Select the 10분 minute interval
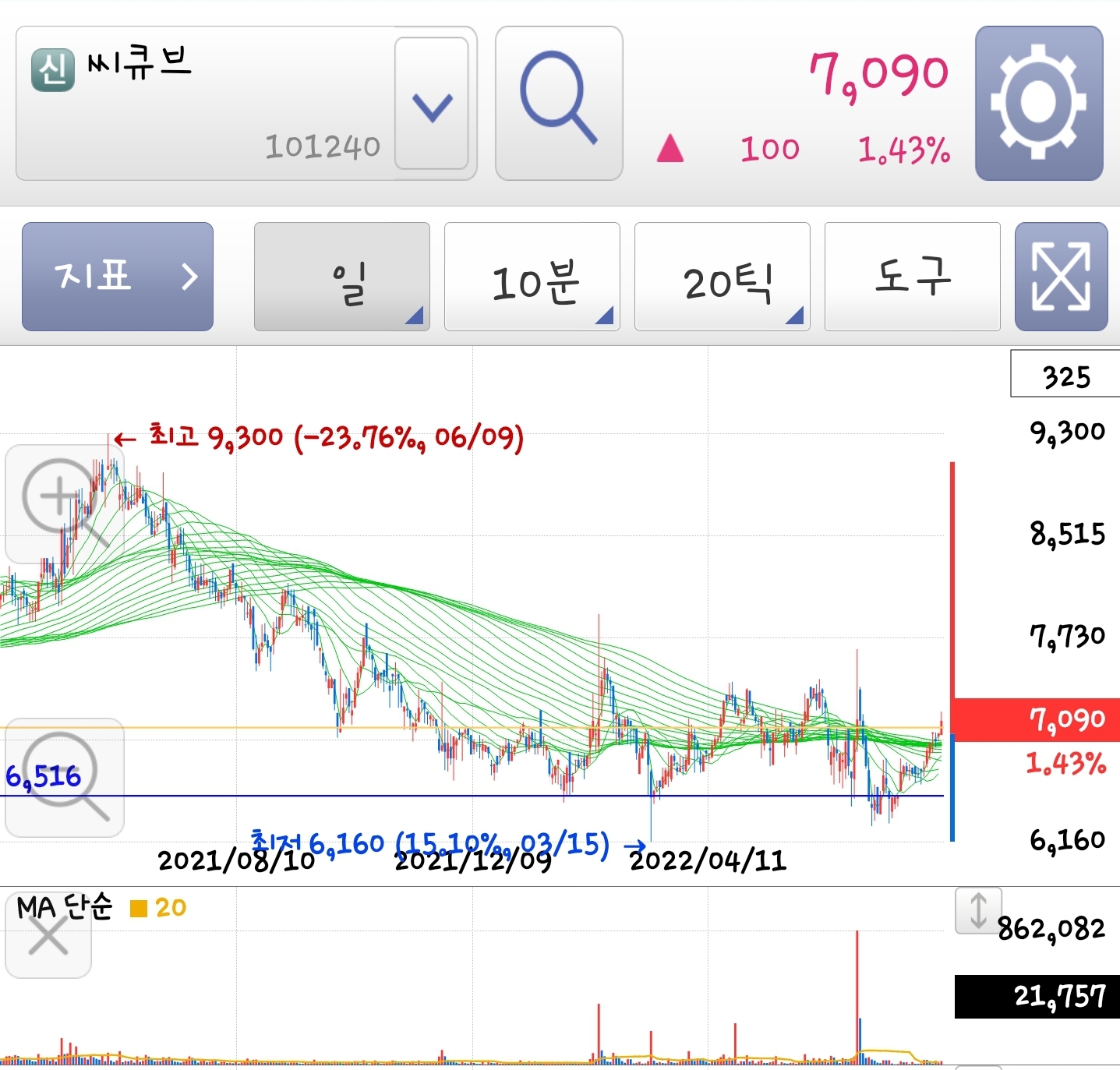This screenshot has width=1120, height=1070. [x=532, y=277]
